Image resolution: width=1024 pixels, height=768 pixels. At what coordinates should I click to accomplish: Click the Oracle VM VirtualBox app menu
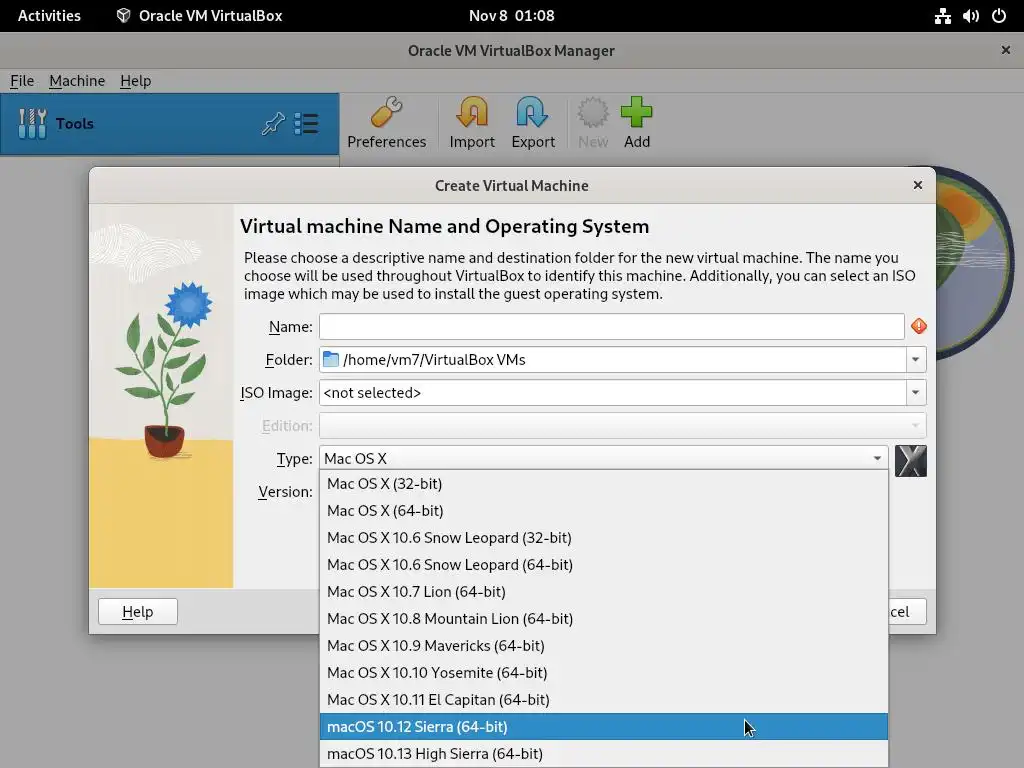point(199,16)
